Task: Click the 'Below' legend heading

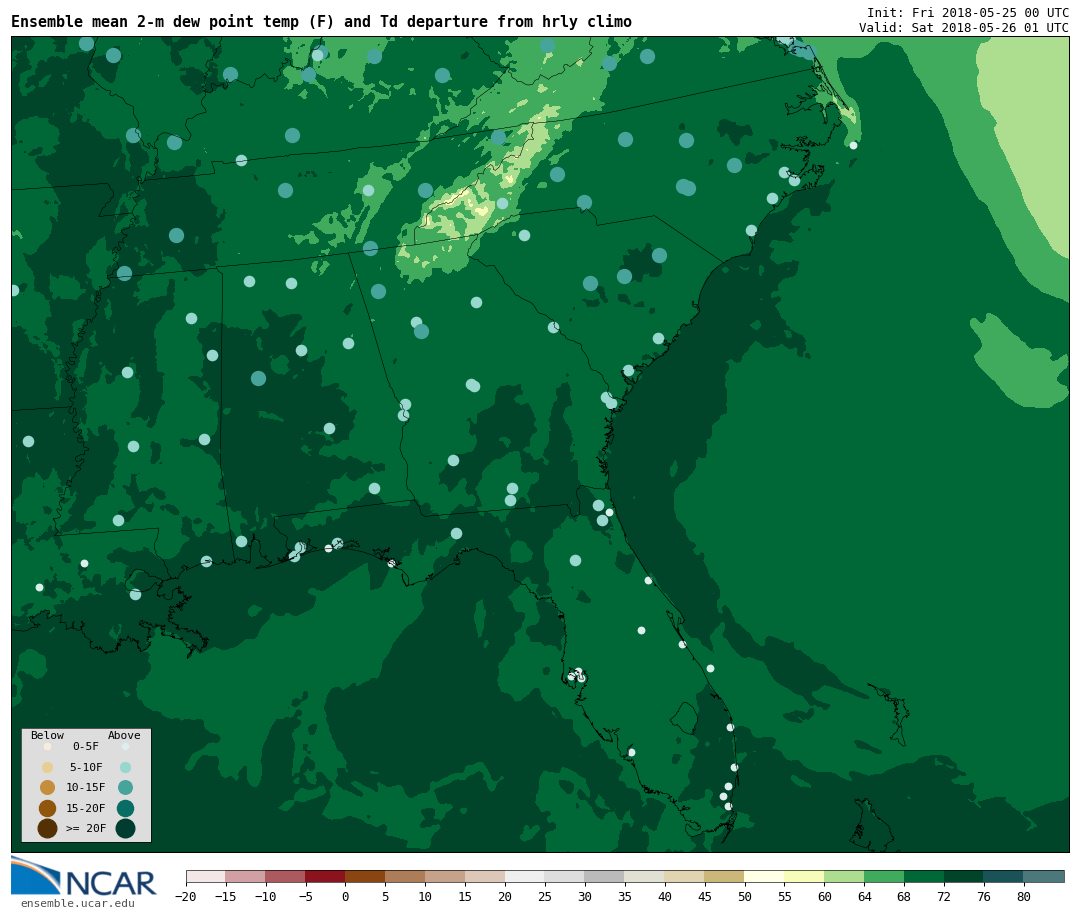Action: coord(48,735)
